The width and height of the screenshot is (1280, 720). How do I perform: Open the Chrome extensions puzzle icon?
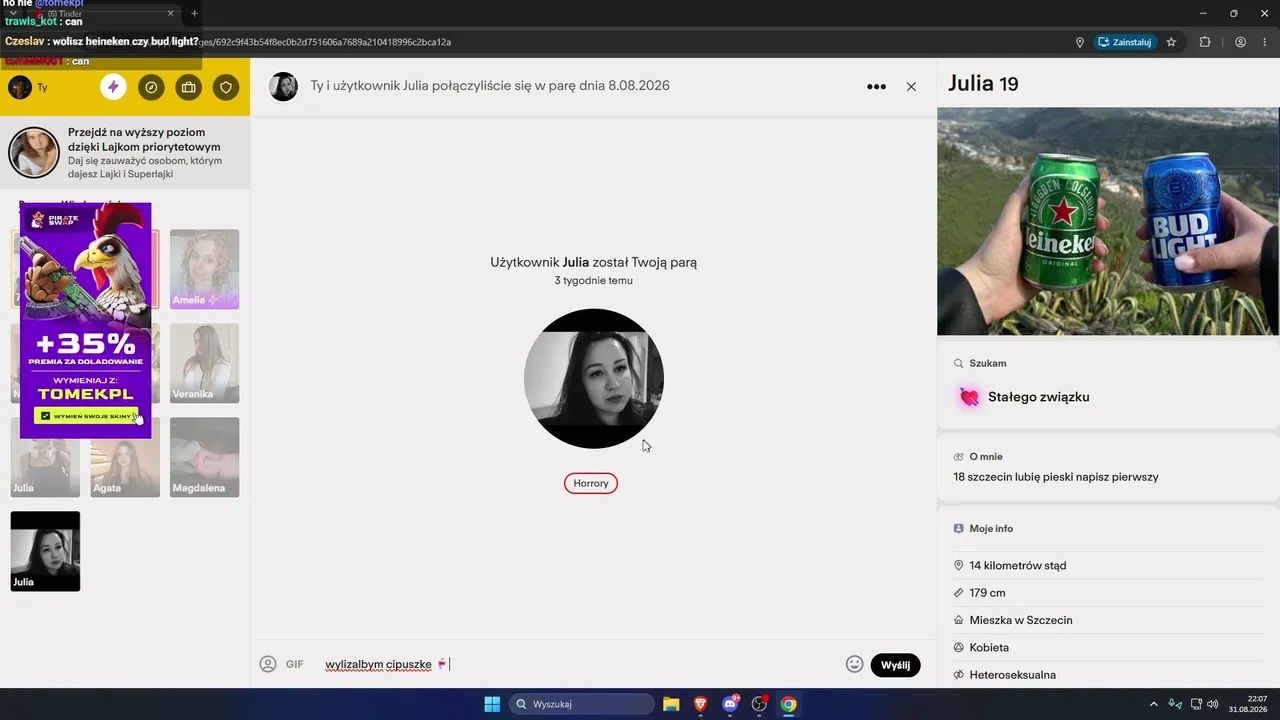pyautogui.click(x=1205, y=42)
